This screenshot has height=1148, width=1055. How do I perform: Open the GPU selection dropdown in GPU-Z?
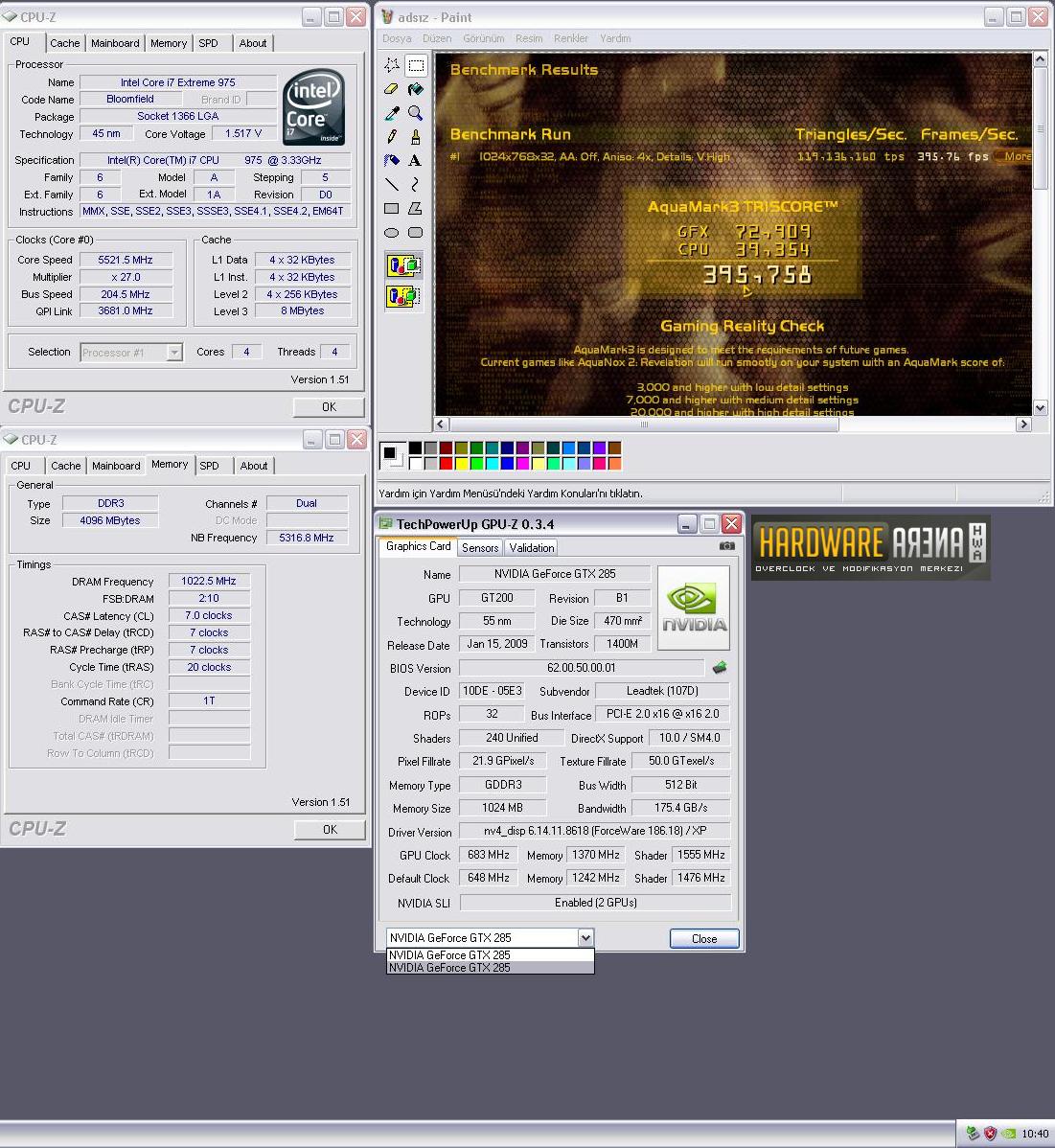click(585, 938)
